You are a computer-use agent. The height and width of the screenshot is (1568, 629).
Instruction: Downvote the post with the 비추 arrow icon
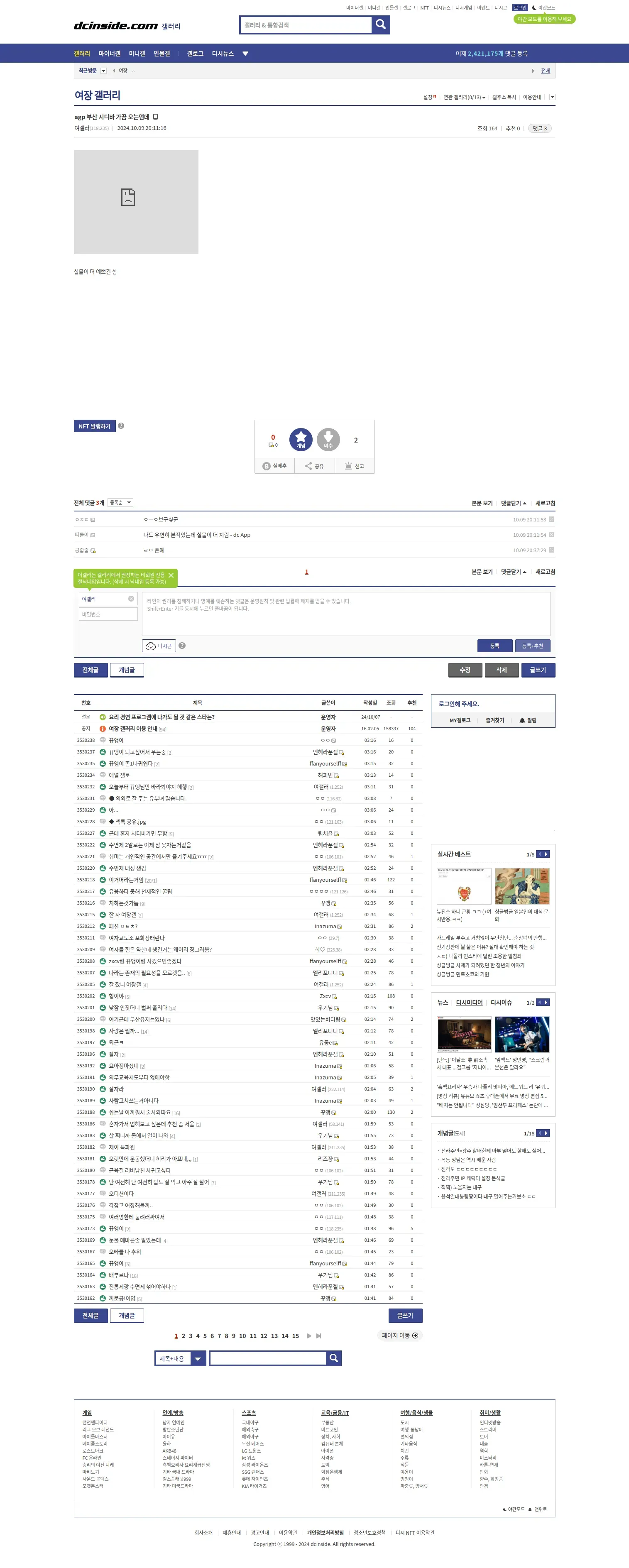click(328, 440)
